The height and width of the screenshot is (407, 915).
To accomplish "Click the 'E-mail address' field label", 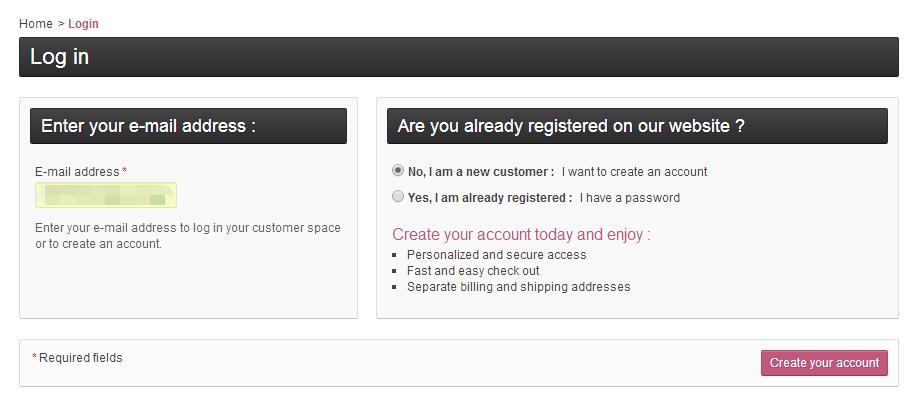I will point(77,172).
